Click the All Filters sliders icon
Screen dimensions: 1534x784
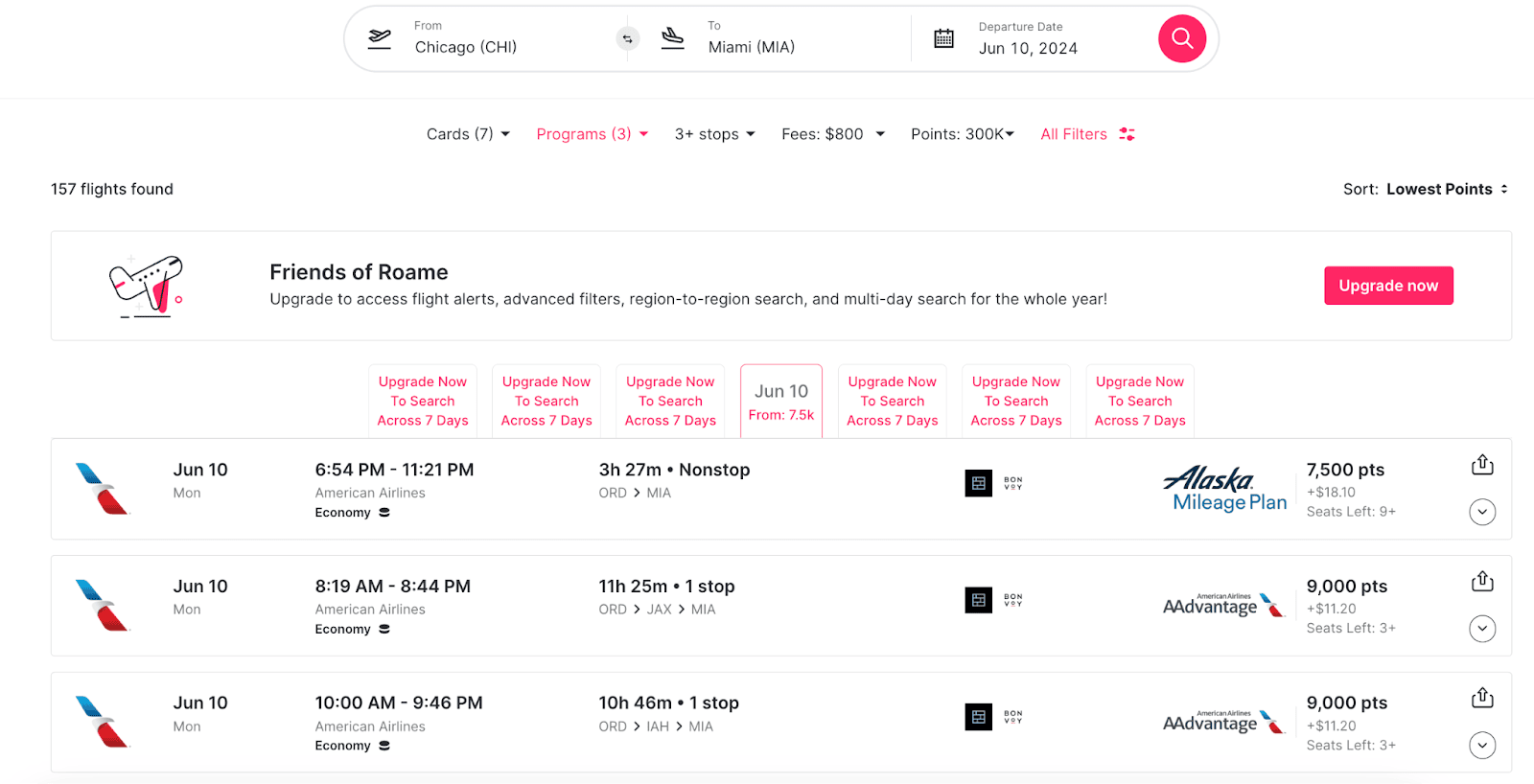(x=1127, y=134)
